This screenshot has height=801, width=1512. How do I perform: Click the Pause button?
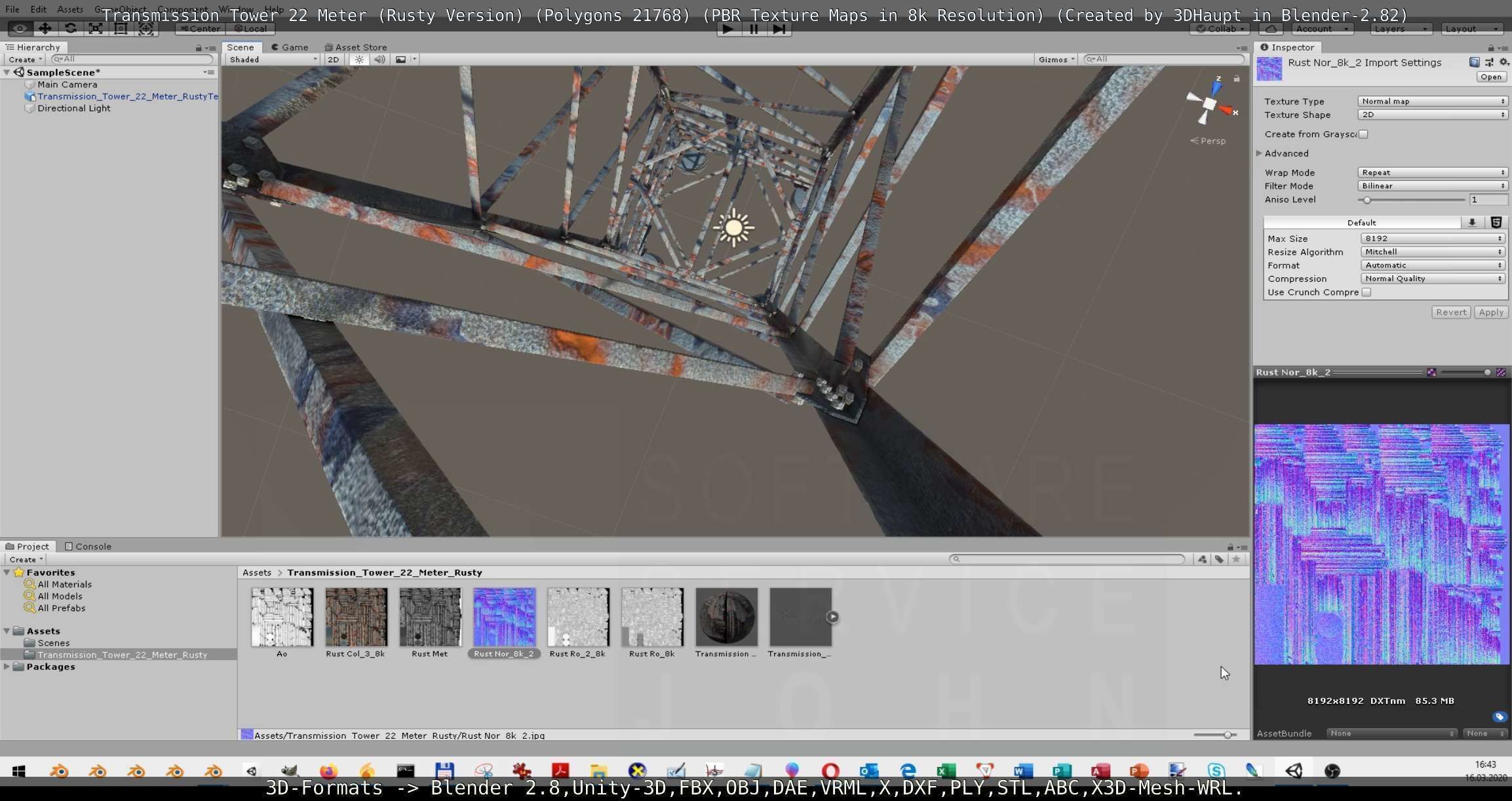[x=754, y=29]
